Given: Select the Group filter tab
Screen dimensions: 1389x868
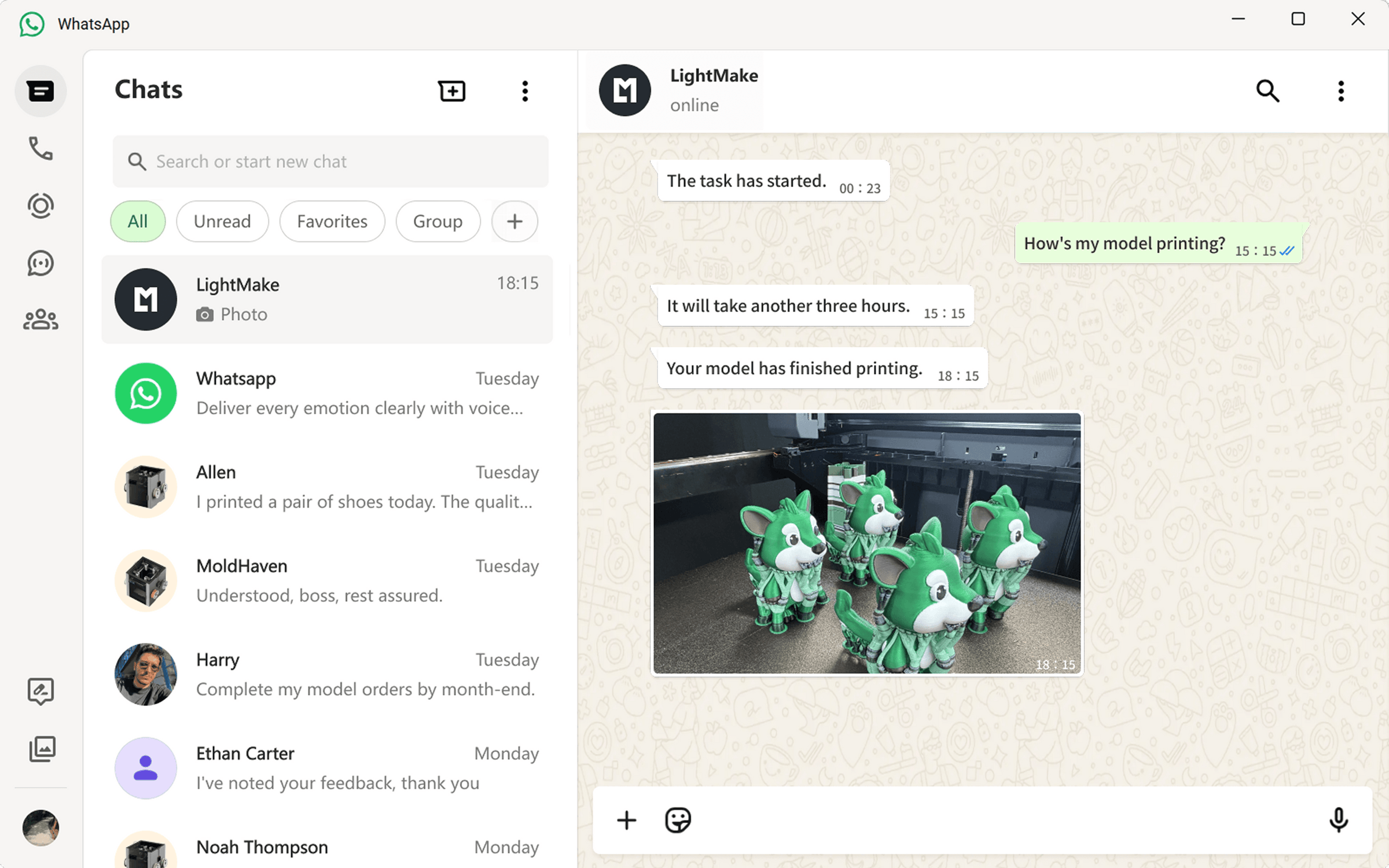Looking at the screenshot, I should 438,221.
